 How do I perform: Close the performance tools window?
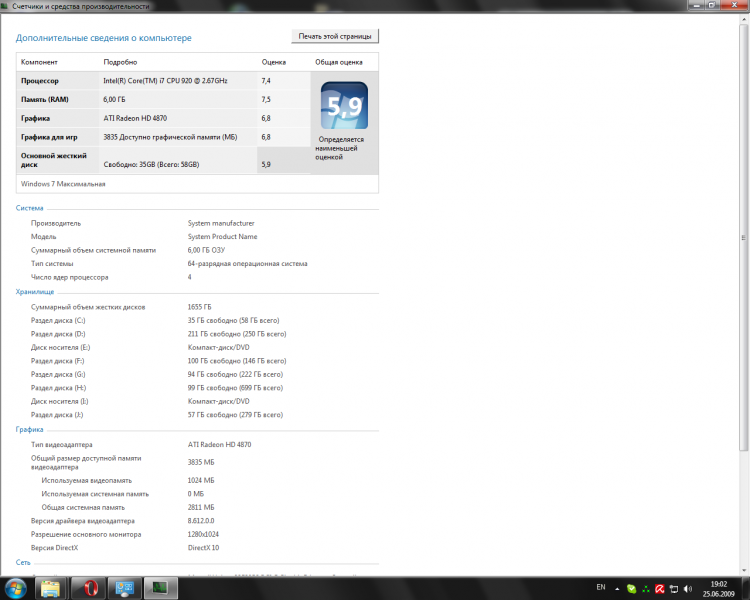pyautogui.click(x=734, y=5)
